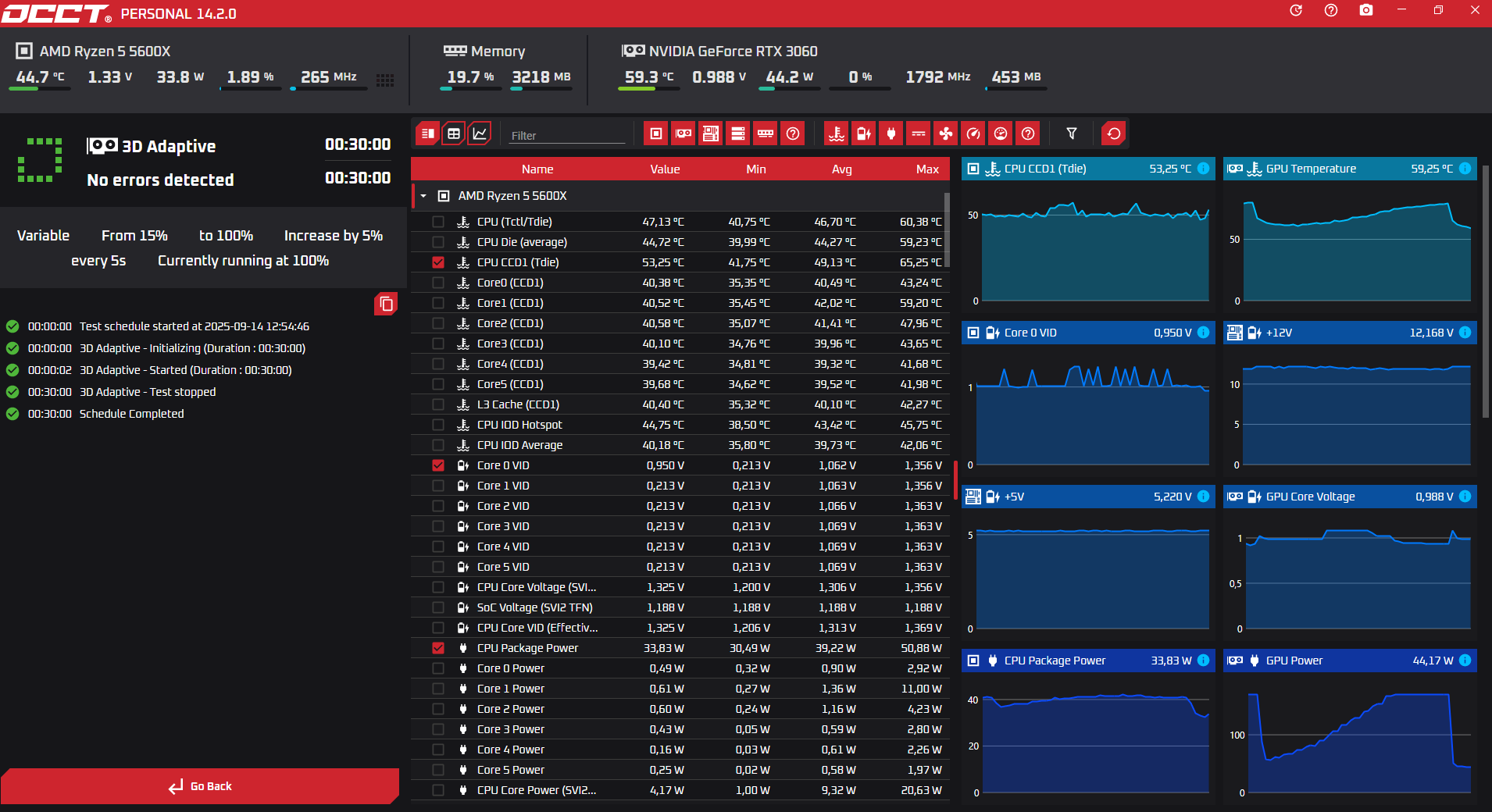Image resolution: width=1492 pixels, height=812 pixels.
Task: Sort table by the Max column
Action: click(x=927, y=169)
